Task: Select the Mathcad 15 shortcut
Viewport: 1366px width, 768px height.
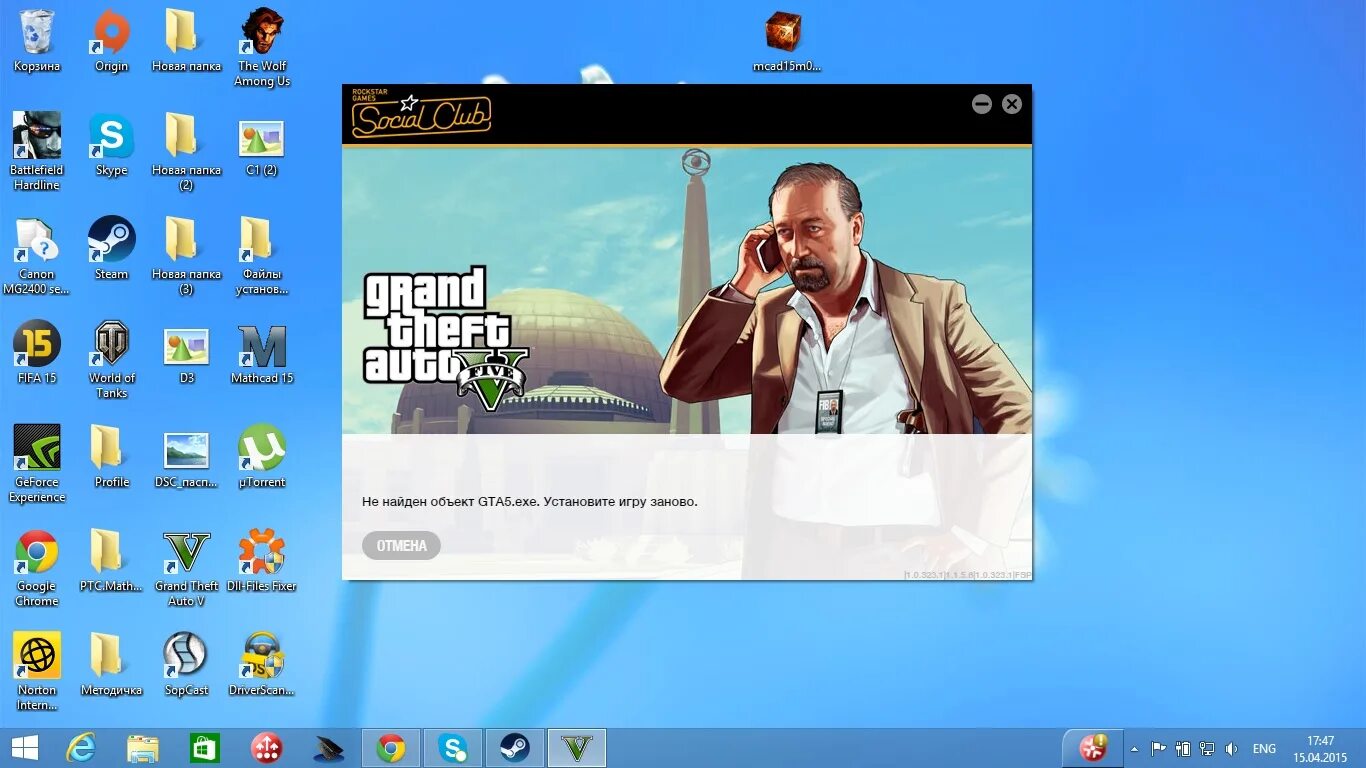Action: 262,353
